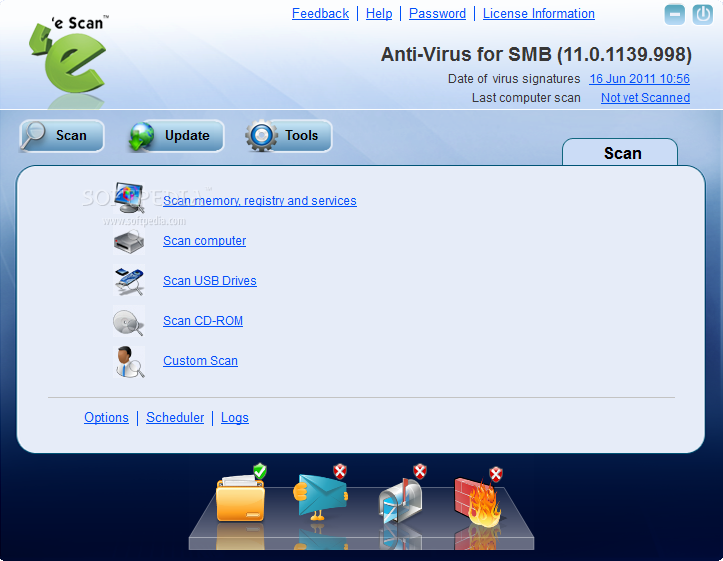Click the USB drive scan icon
The height and width of the screenshot is (561, 723).
click(x=129, y=281)
